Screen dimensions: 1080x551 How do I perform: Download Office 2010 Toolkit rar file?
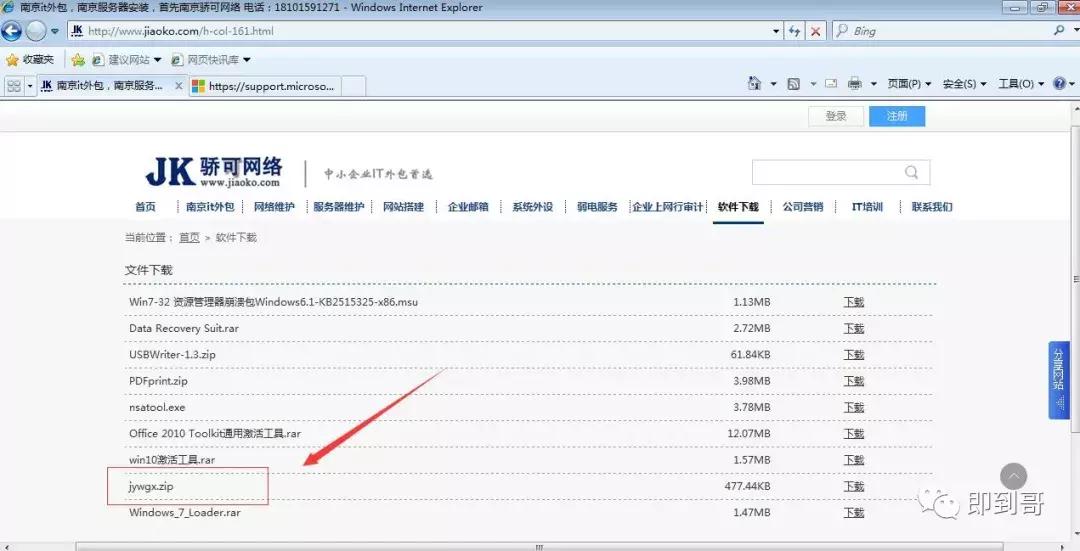tap(854, 433)
